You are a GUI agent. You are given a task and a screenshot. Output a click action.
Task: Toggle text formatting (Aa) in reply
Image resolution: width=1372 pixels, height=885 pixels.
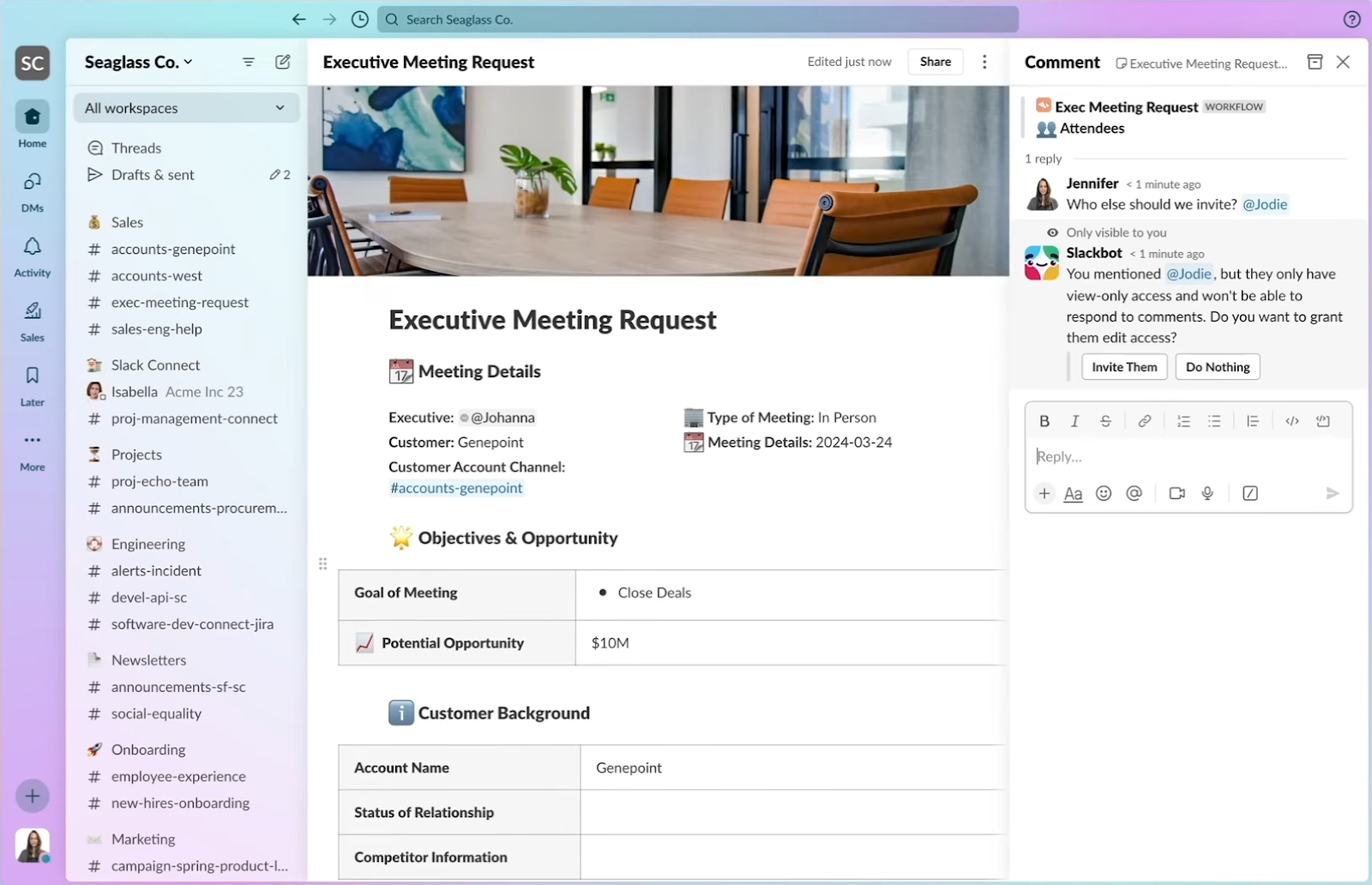click(1073, 493)
